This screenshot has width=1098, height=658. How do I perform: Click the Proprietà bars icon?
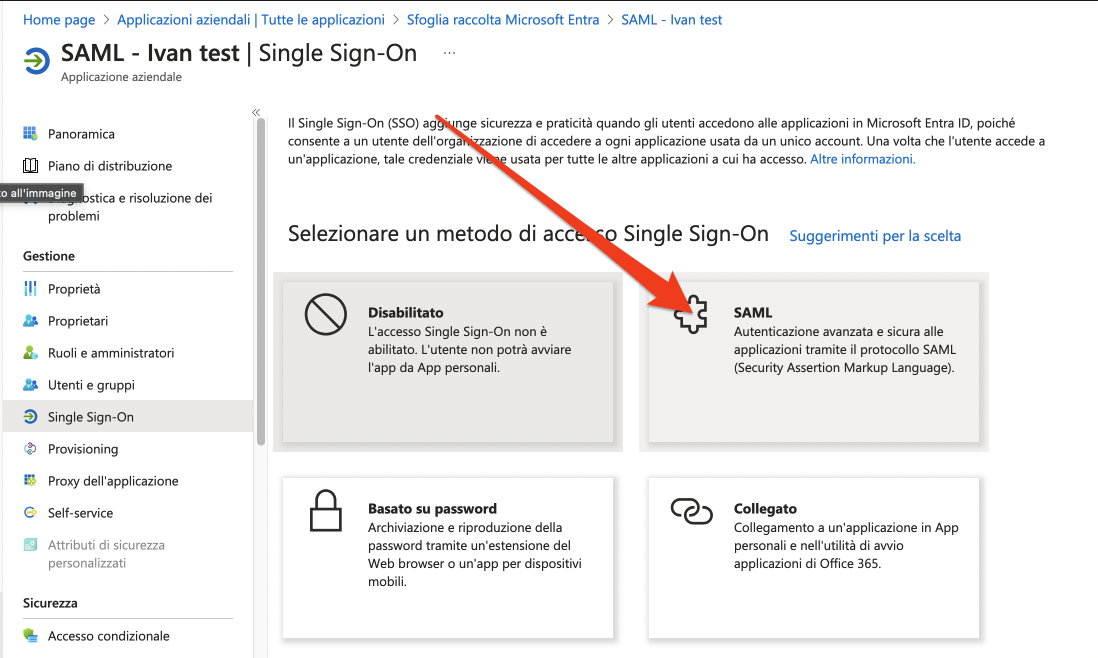point(30,288)
